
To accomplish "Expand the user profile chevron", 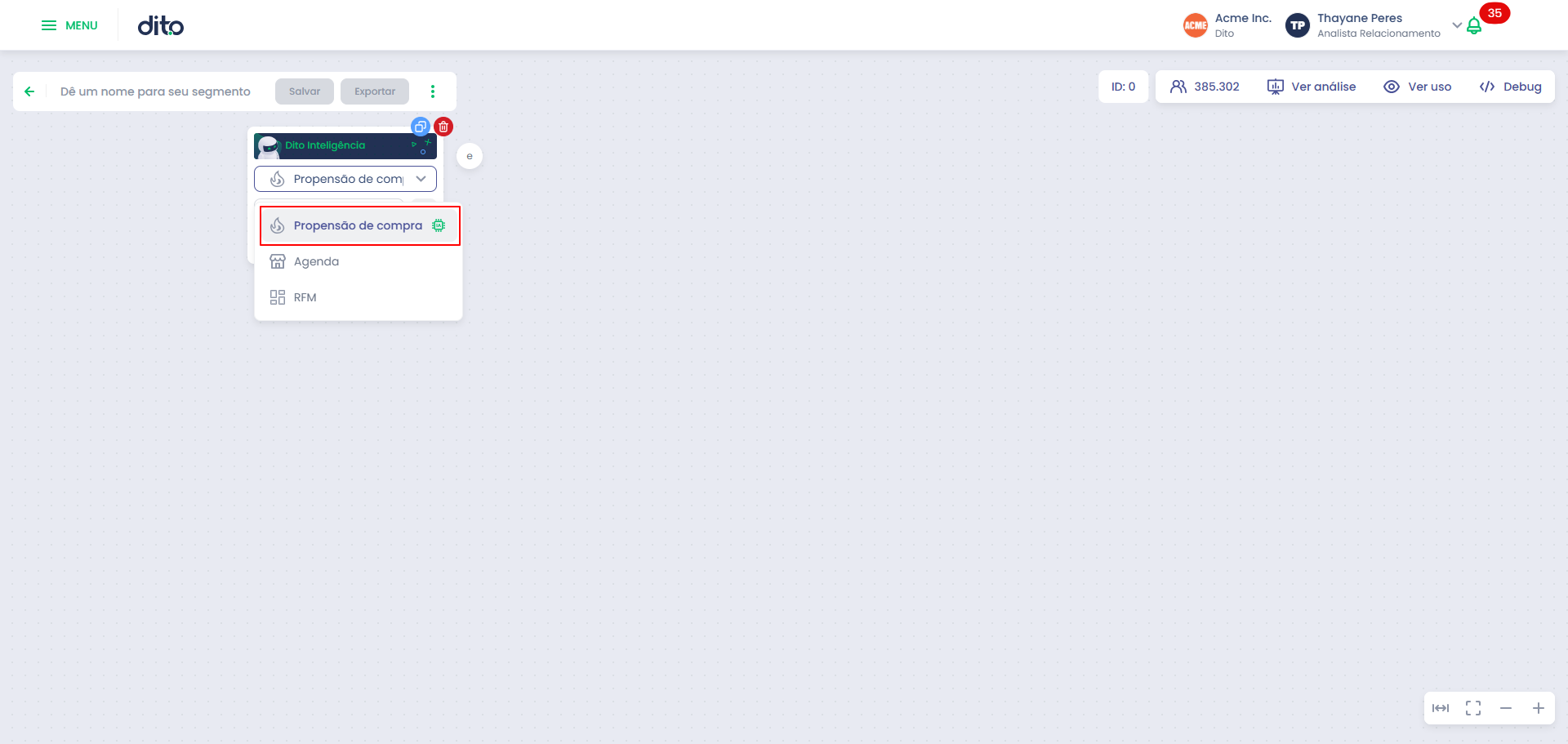I will click(x=1457, y=25).
